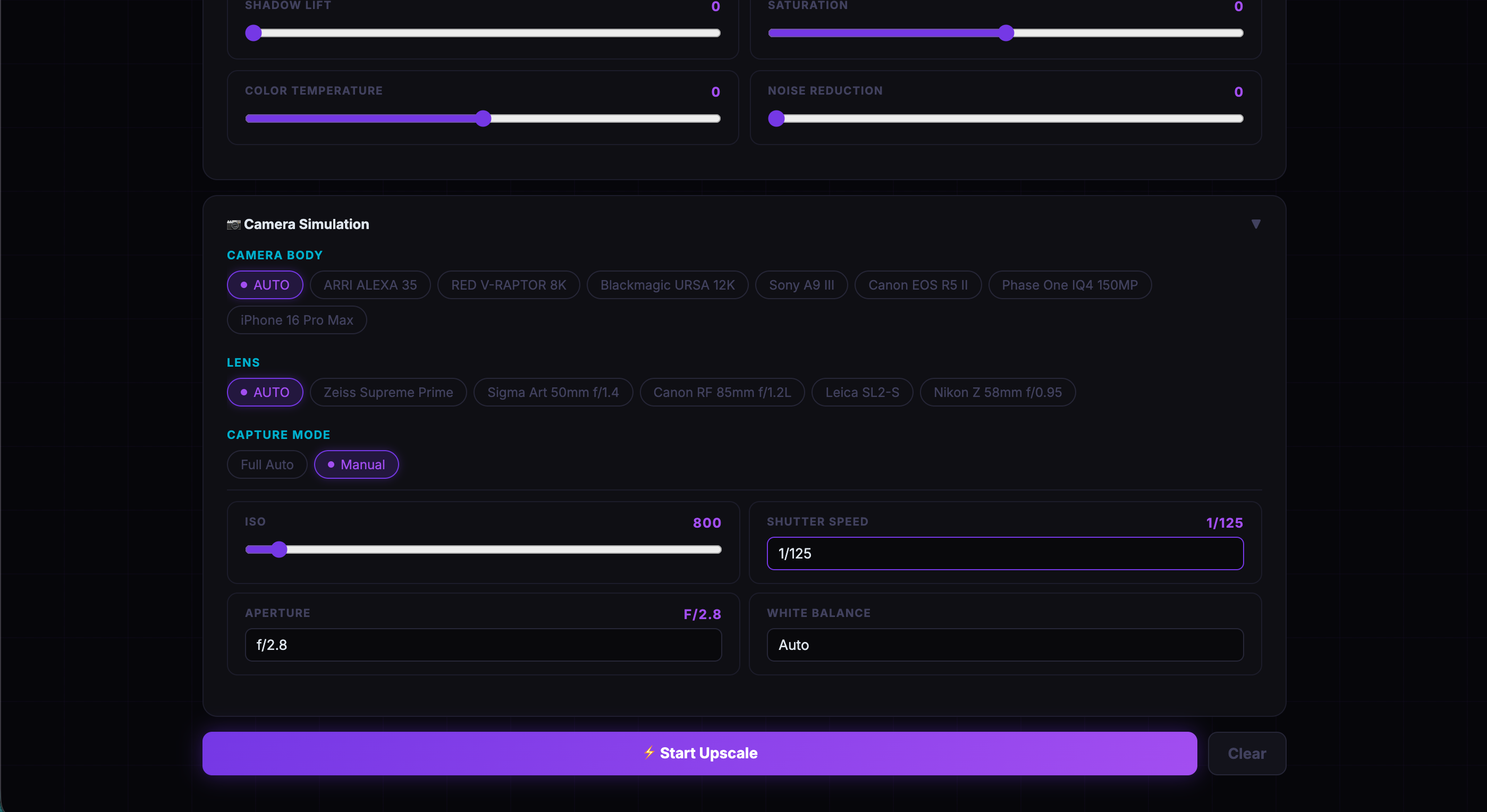
Task: Pick iPhone 16 Pro Max camera body
Action: point(297,320)
